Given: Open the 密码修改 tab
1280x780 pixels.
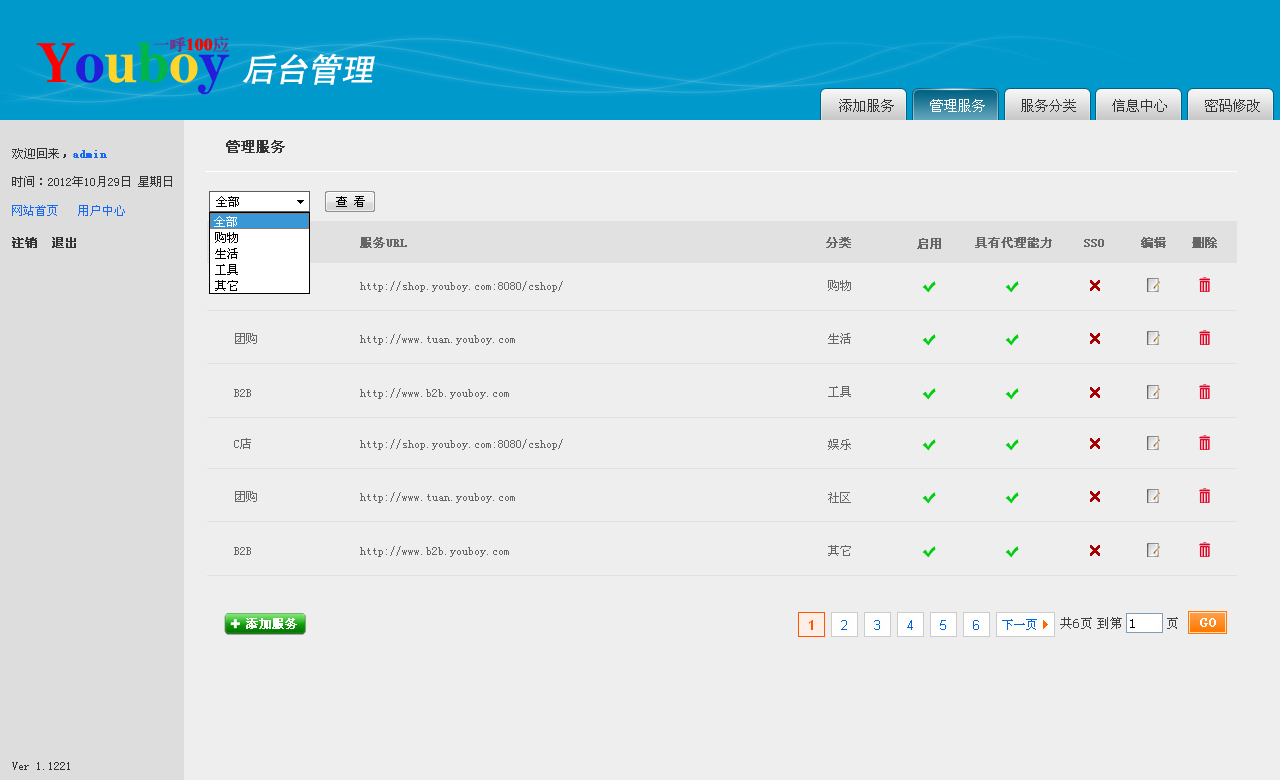Looking at the screenshot, I should (1231, 105).
